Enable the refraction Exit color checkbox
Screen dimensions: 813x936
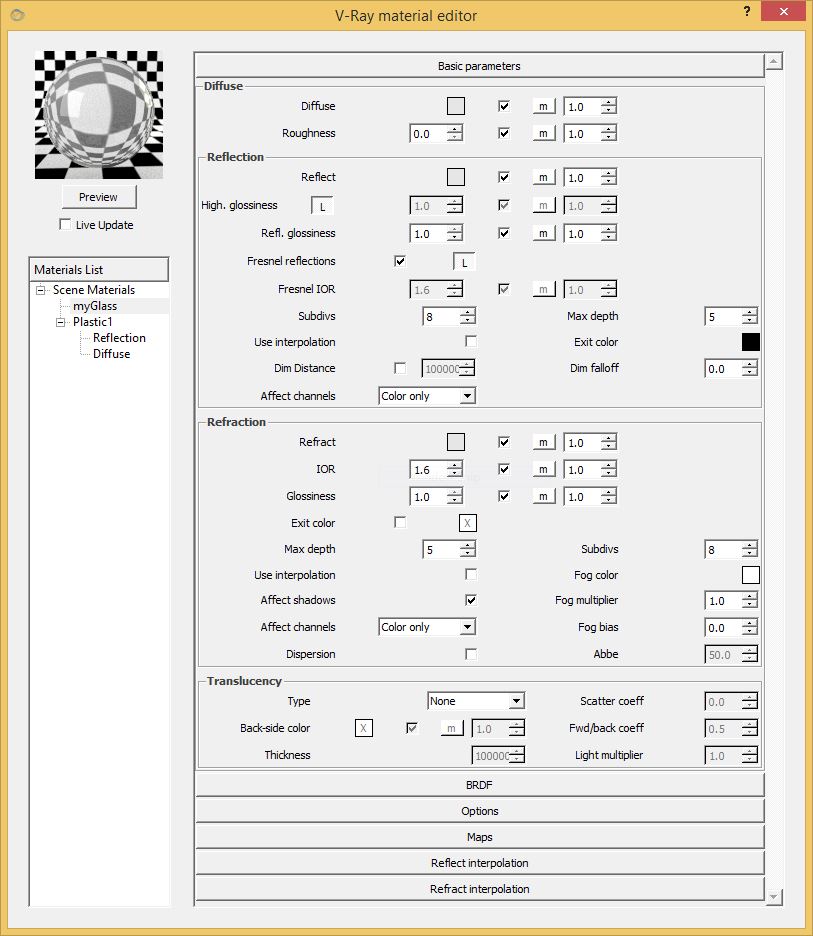(400, 522)
